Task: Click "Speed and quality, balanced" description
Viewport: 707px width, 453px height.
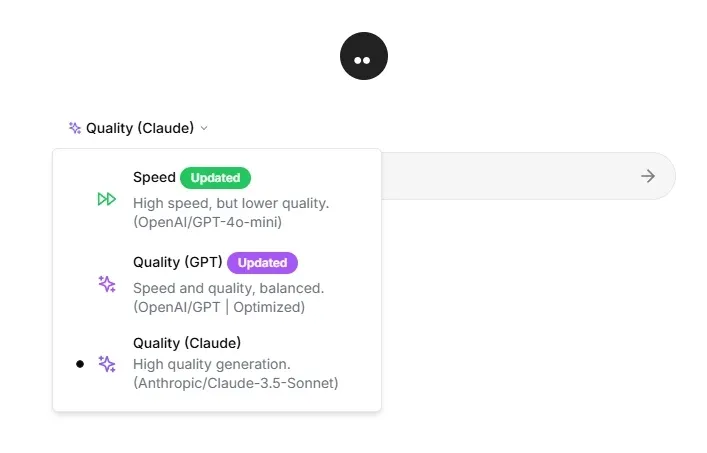Action: 228,288
